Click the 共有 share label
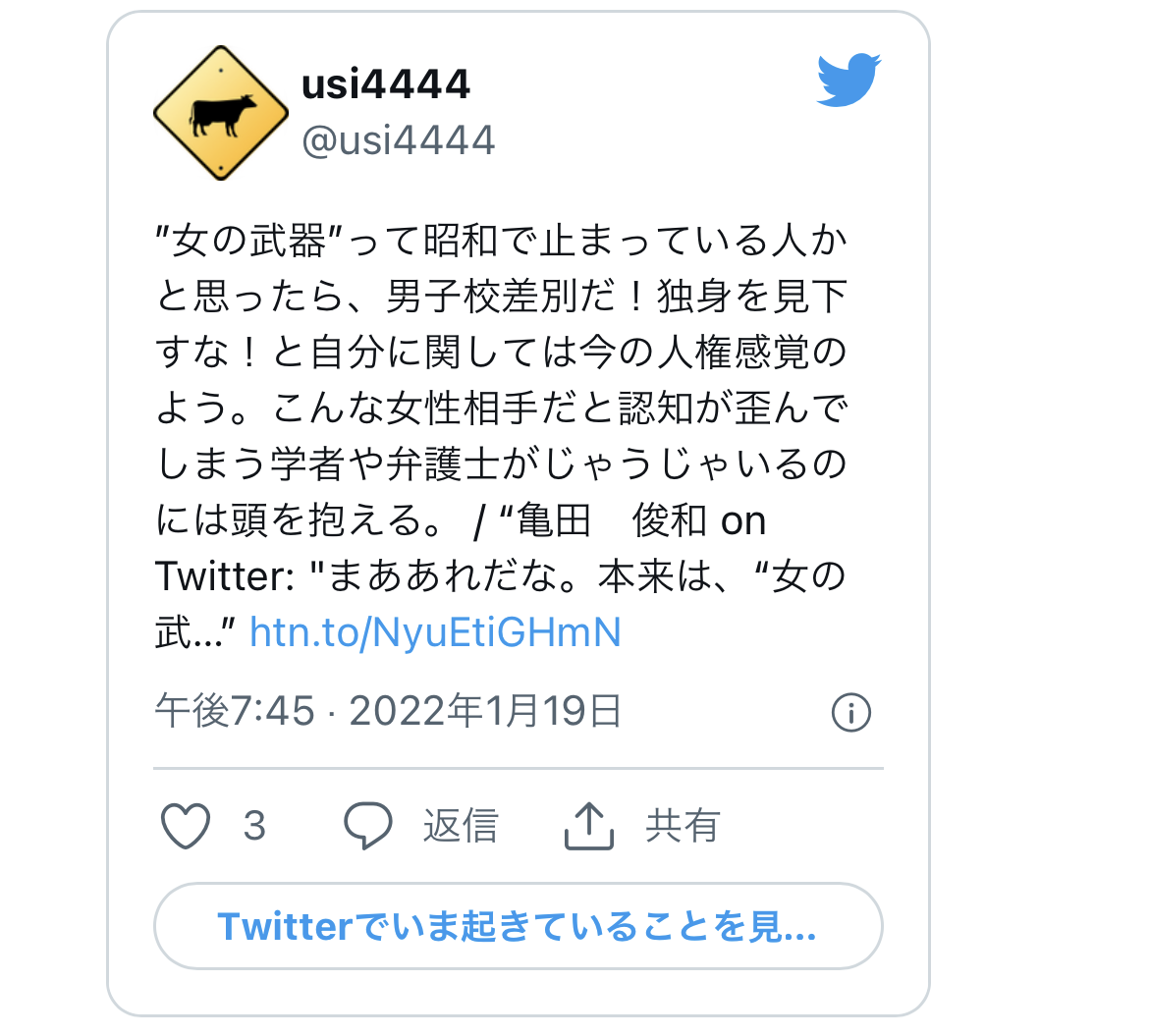 pyautogui.click(x=683, y=826)
